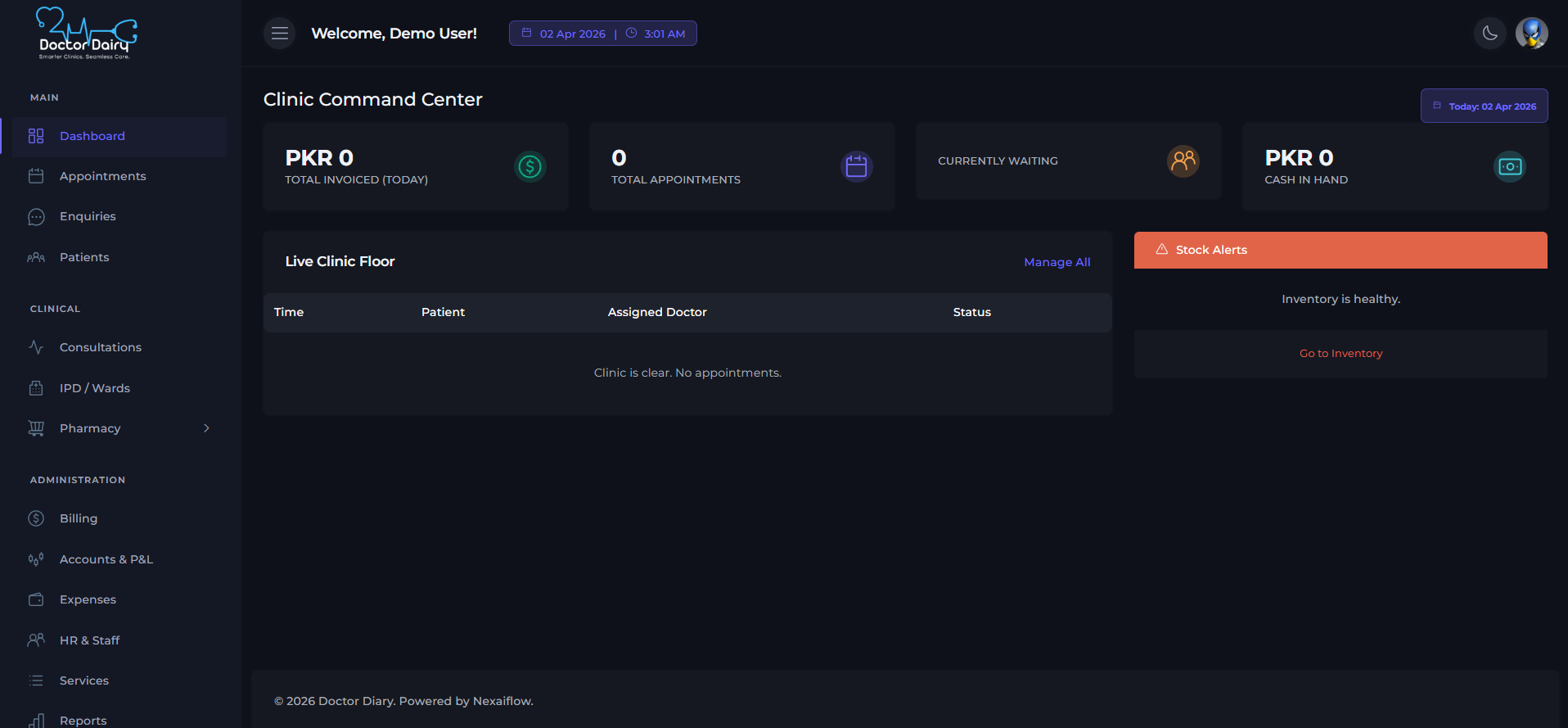Click the Enquiries chat icon in sidebar
1568x728 pixels.
pyautogui.click(x=36, y=217)
